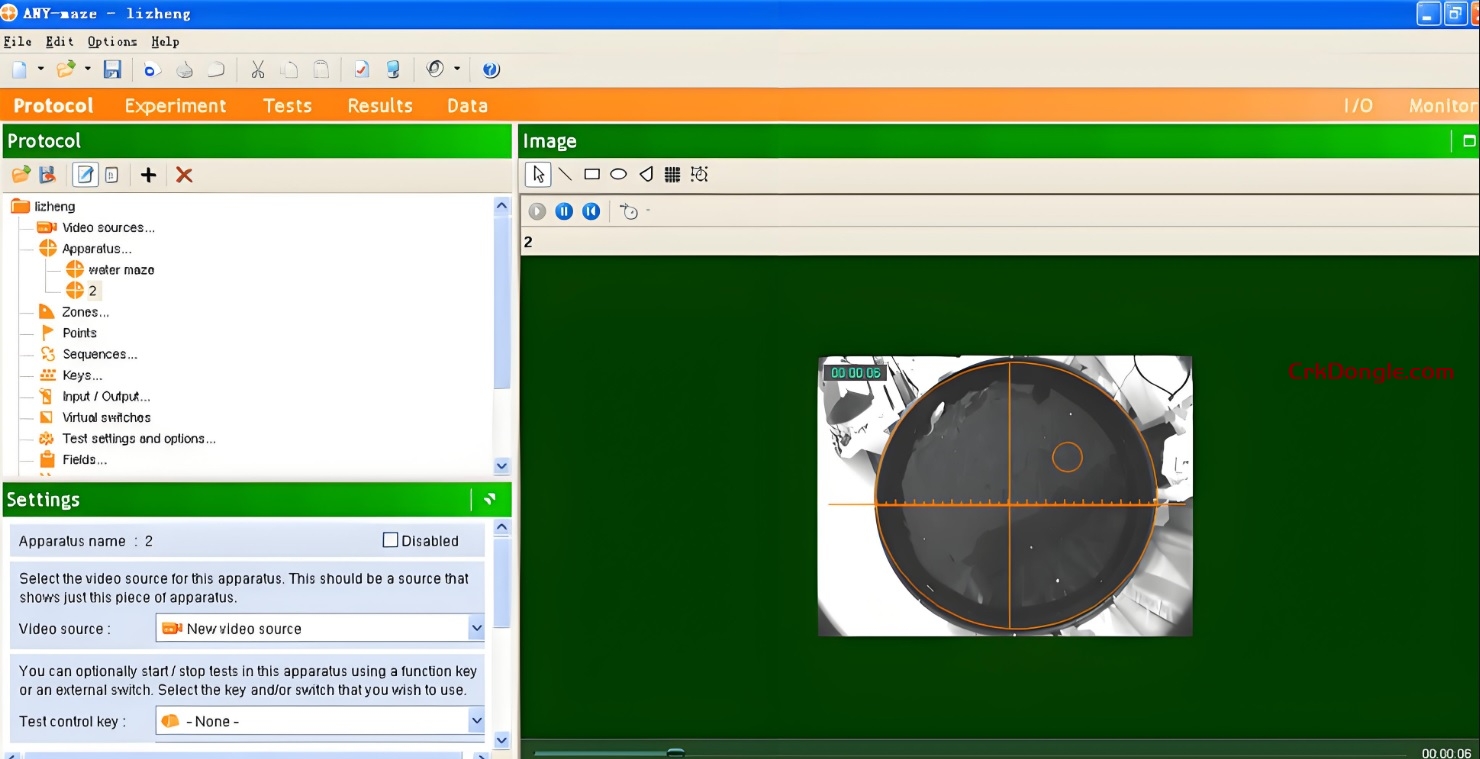Open the Video source dropdown

click(x=477, y=628)
